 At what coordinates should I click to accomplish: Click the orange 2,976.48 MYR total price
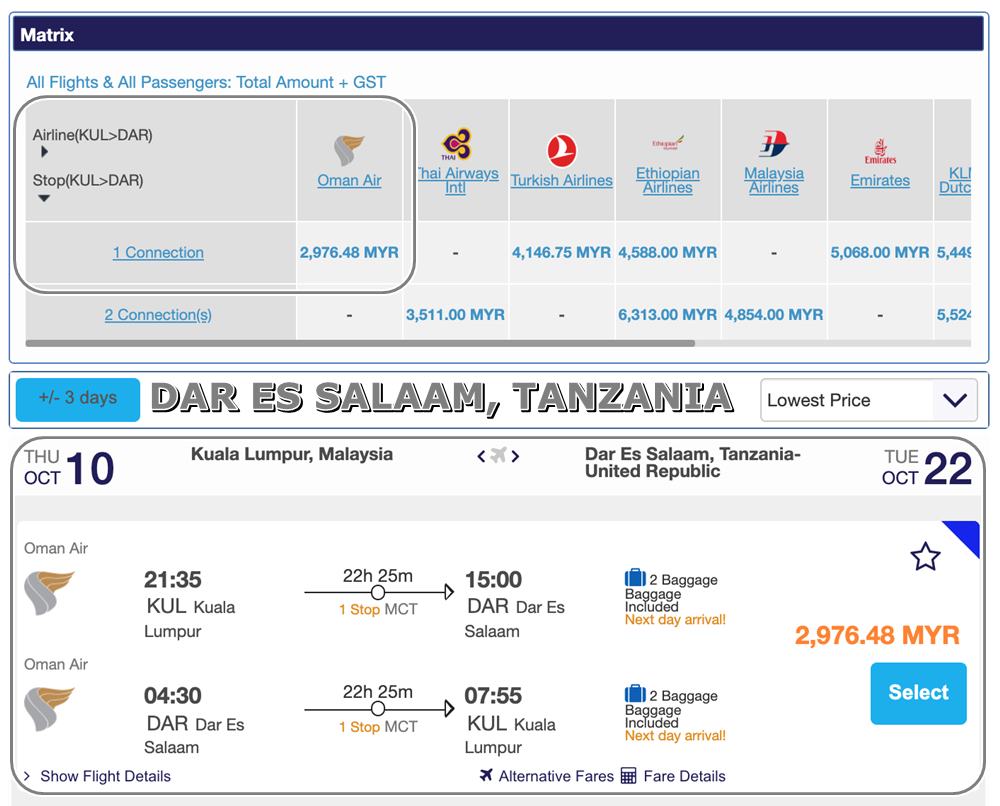tap(877, 635)
